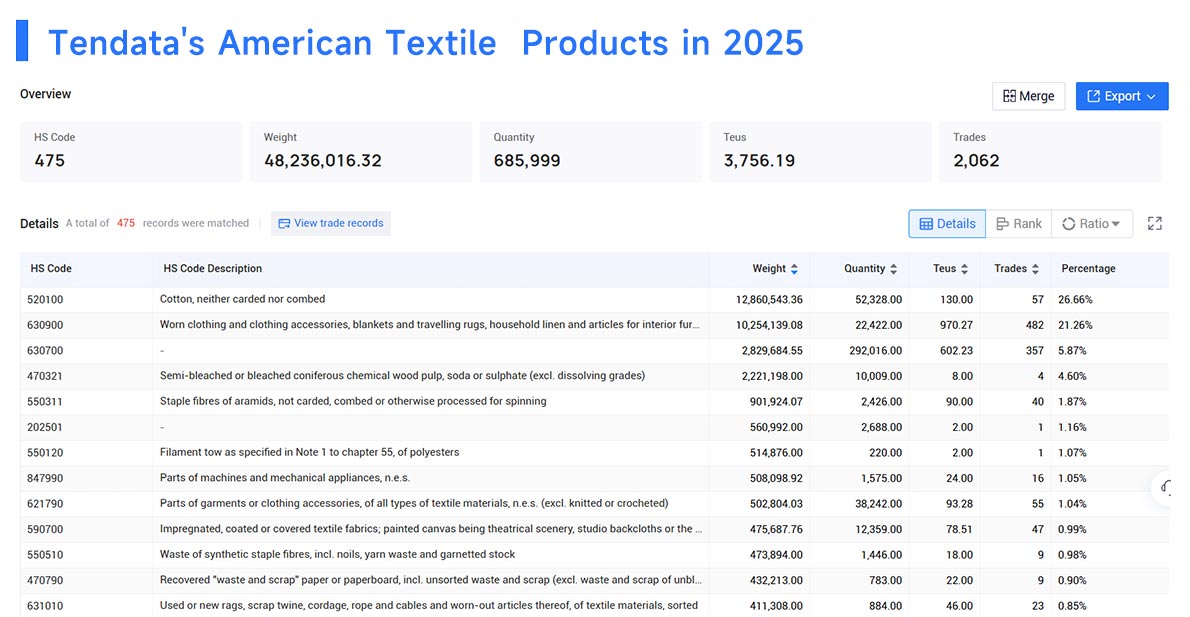The height and width of the screenshot is (617, 1190).
Task: Click HS Code 630900 cell
Action: click(46, 325)
